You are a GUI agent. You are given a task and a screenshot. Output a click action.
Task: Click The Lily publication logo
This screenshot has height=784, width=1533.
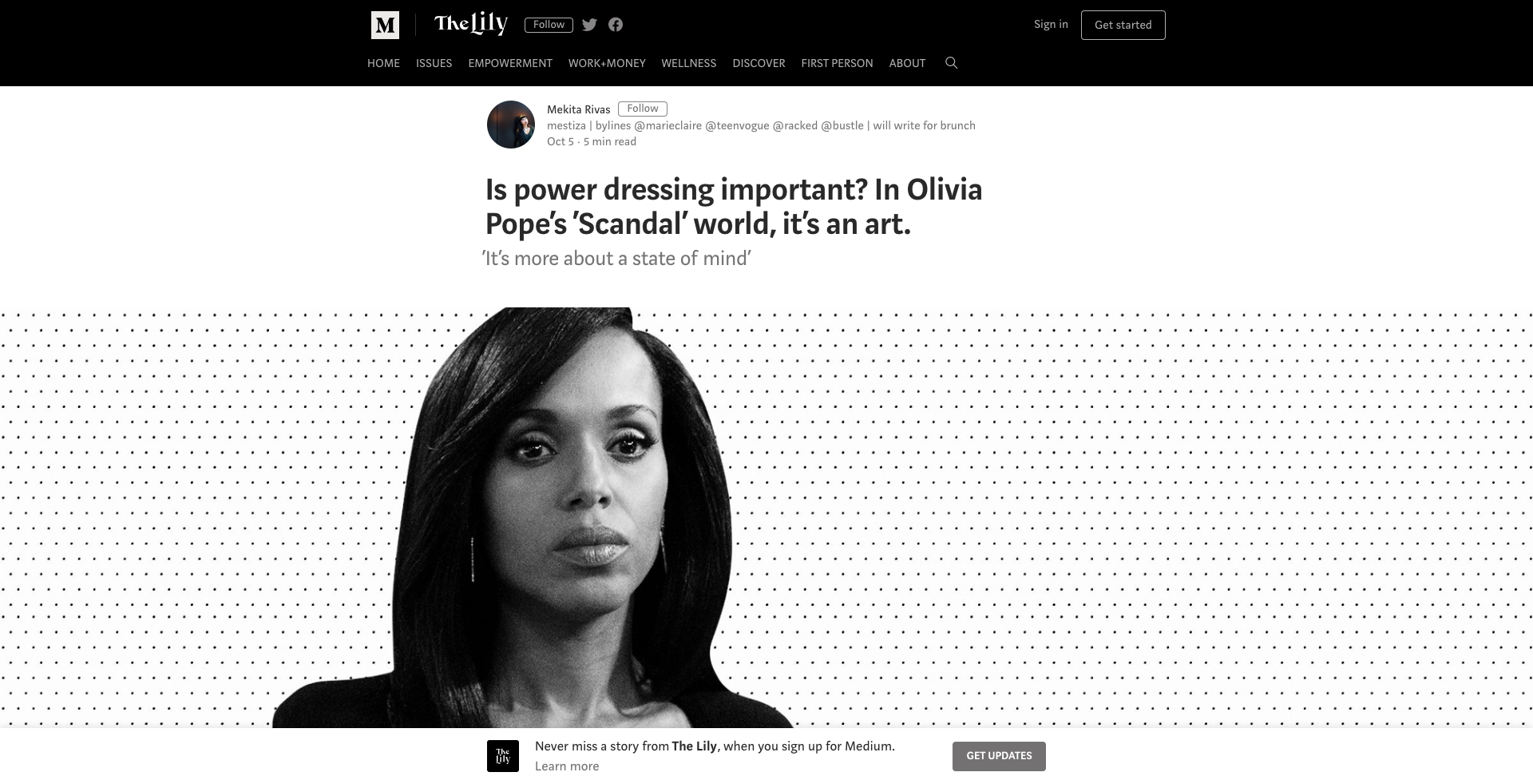(471, 24)
